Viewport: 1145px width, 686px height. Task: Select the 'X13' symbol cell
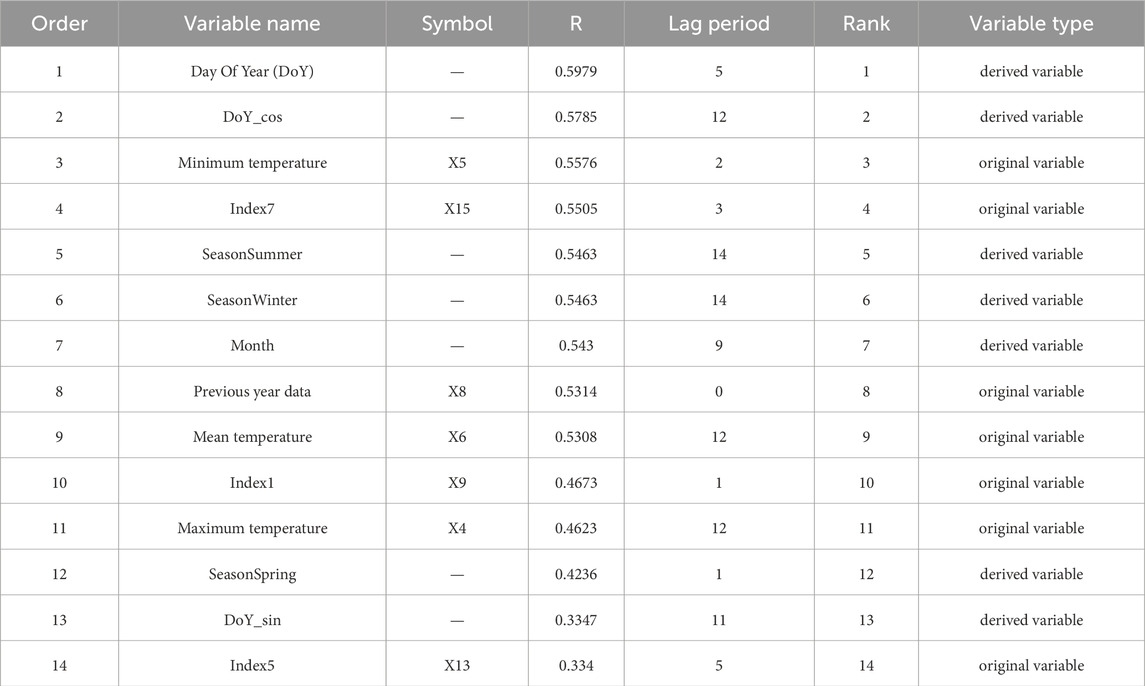point(457,666)
